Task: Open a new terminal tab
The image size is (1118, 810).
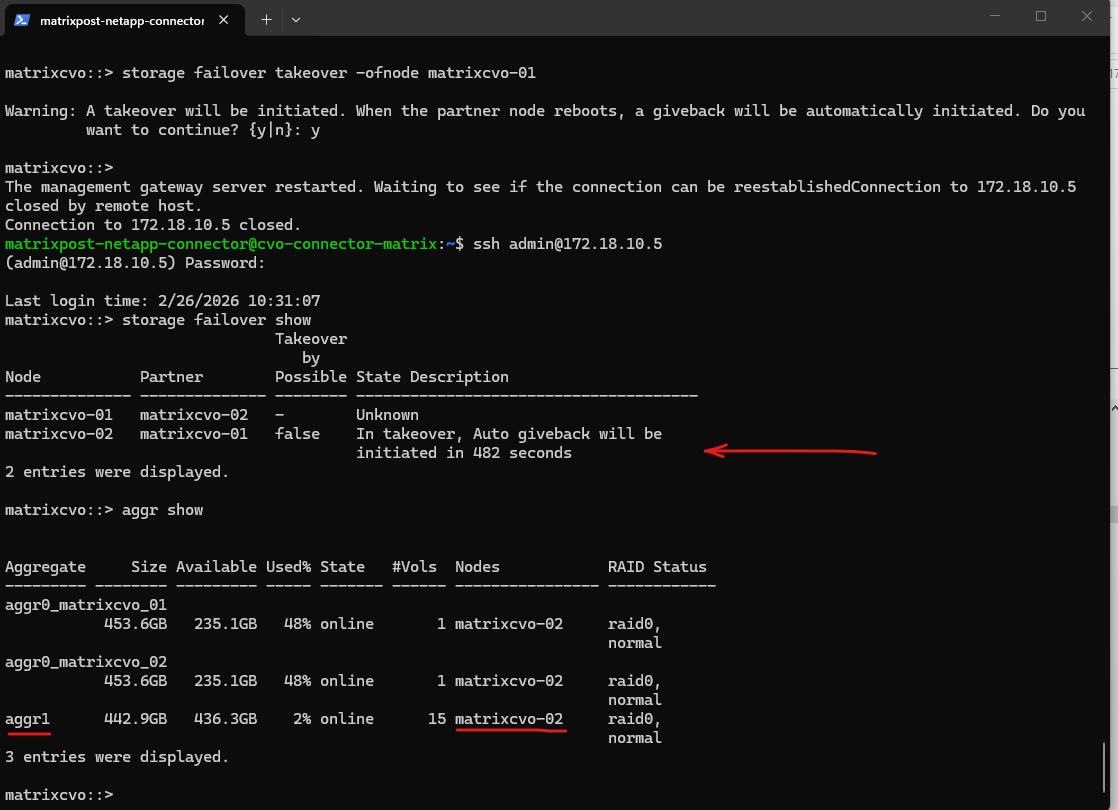Action: click(266, 20)
